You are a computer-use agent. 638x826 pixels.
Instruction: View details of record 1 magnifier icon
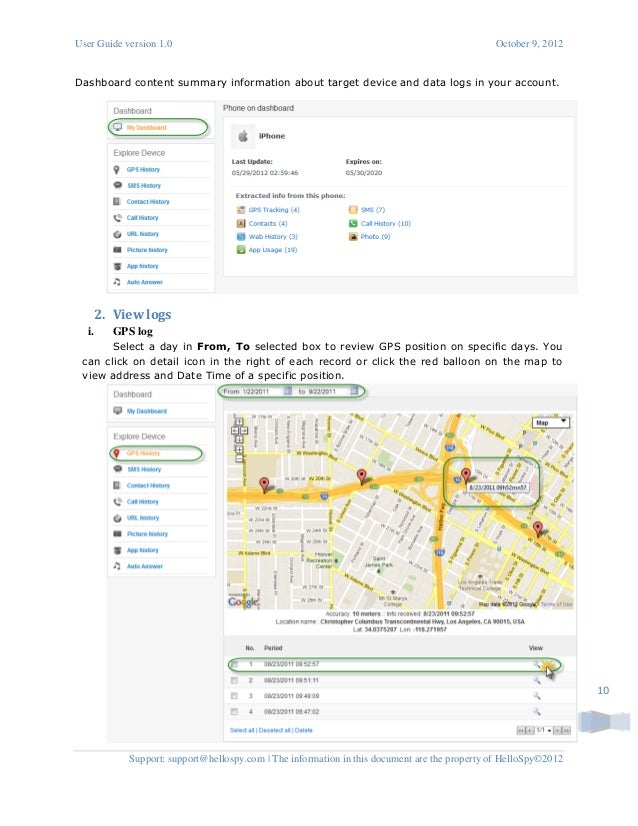click(x=536, y=664)
